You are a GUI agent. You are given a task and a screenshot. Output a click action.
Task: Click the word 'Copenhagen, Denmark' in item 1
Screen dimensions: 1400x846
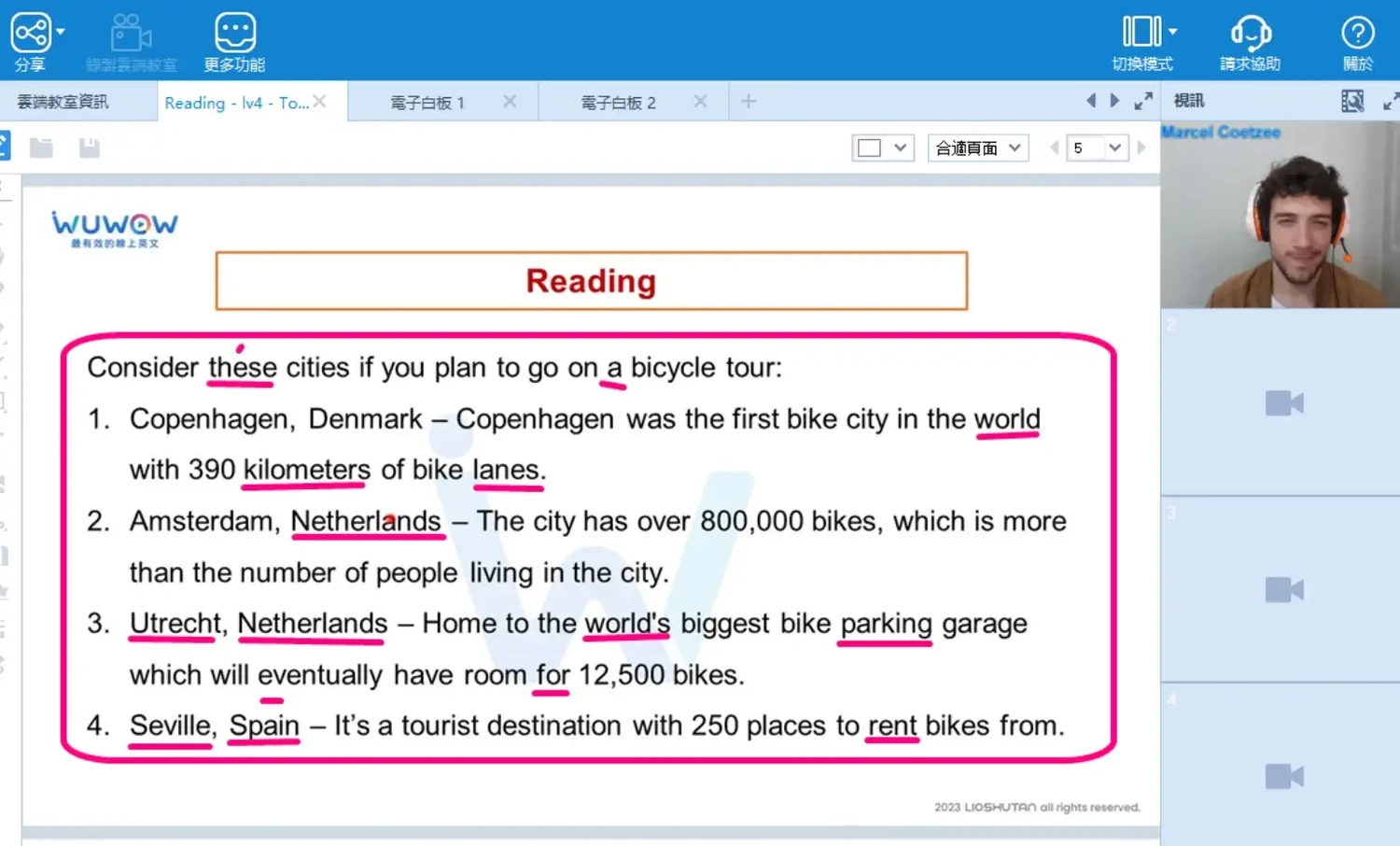click(276, 419)
